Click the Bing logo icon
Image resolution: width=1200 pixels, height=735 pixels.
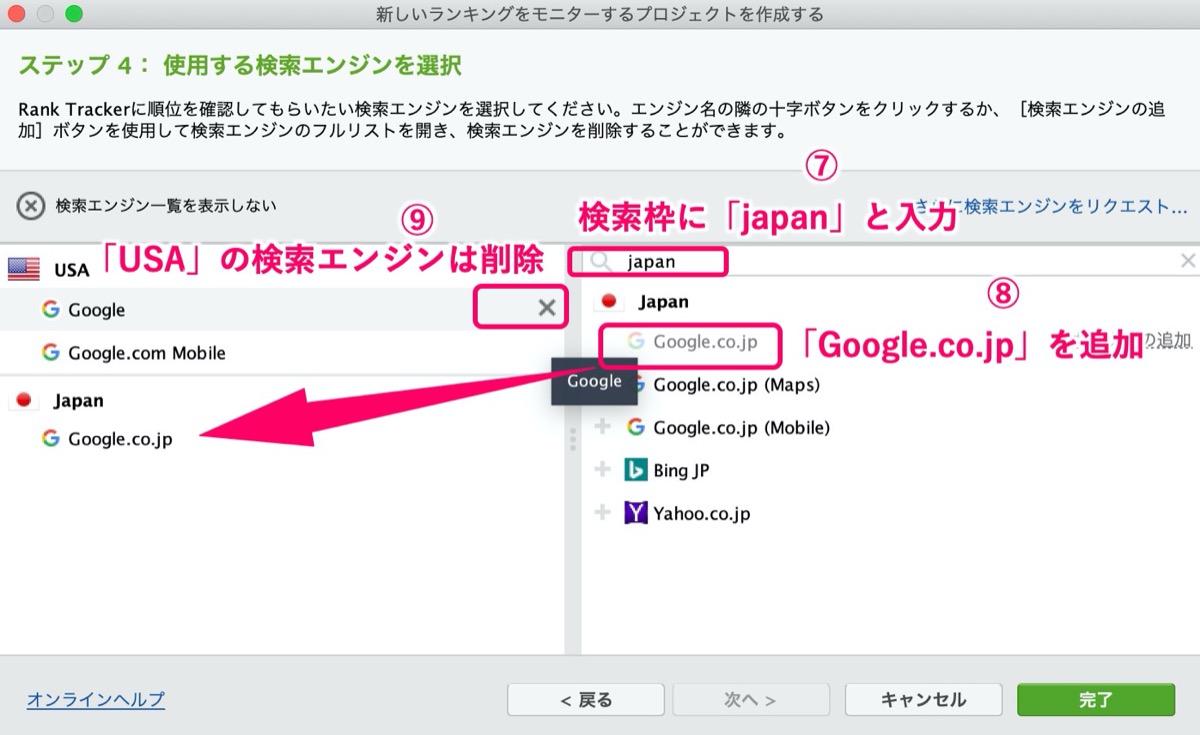(635, 470)
